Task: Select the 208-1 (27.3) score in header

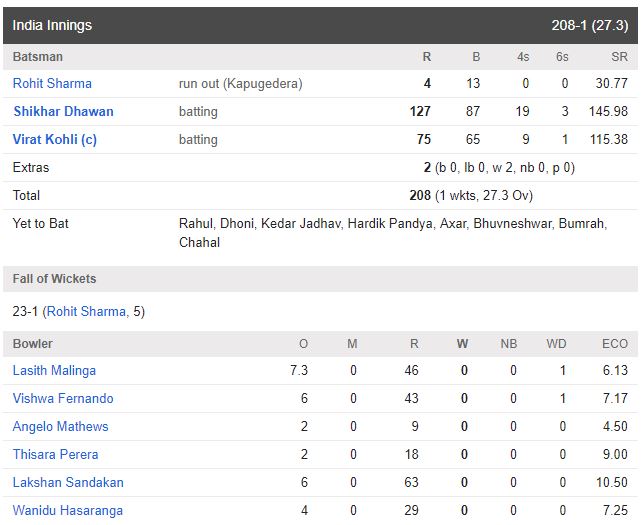Action: (x=590, y=25)
